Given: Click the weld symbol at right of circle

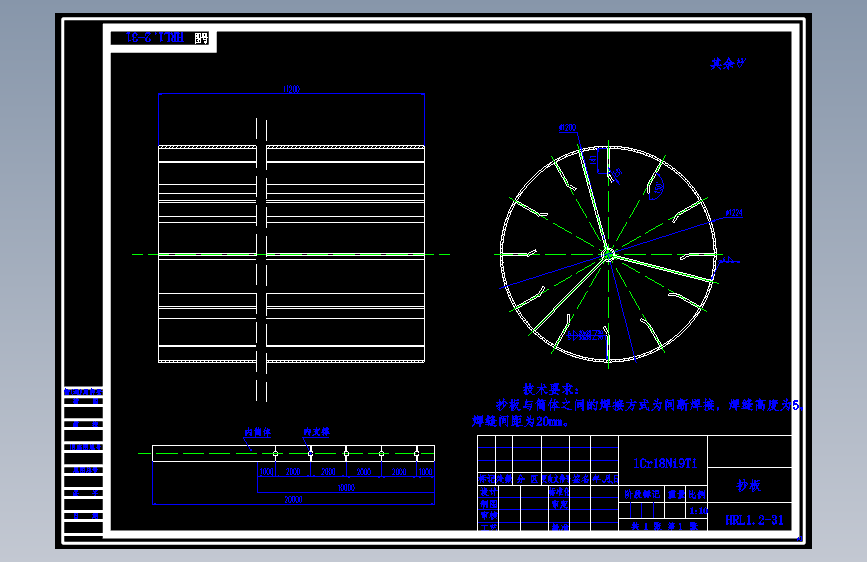Looking at the screenshot, I should pyautogui.click(x=728, y=259).
